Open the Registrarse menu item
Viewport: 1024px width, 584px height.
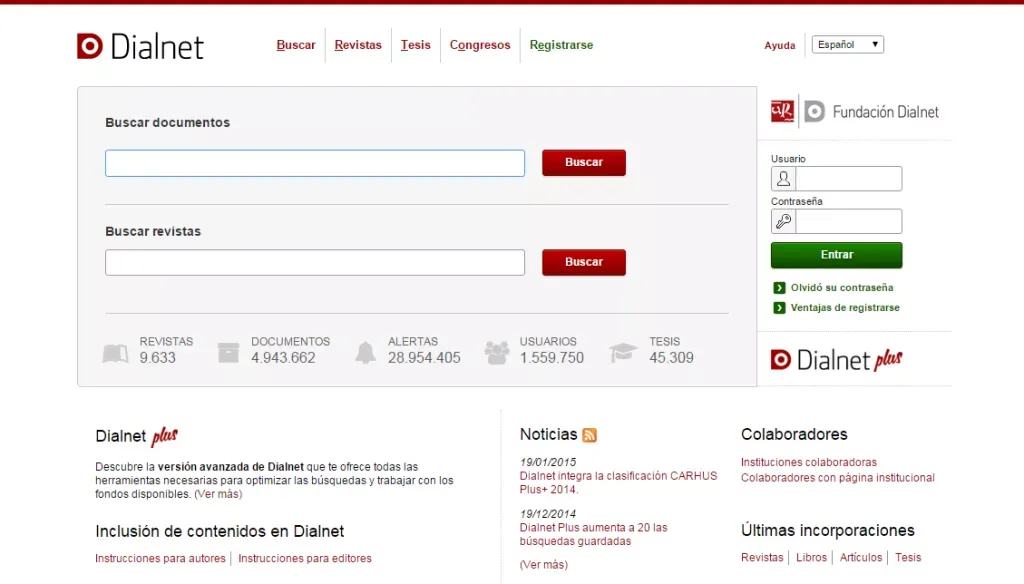(x=561, y=45)
